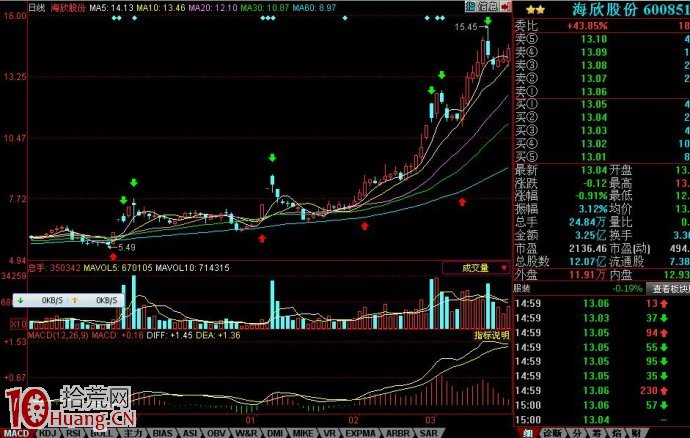Click the 海欣股份 600851 stock title
This screenshot has height=438, width=690.
coord(625,8)
